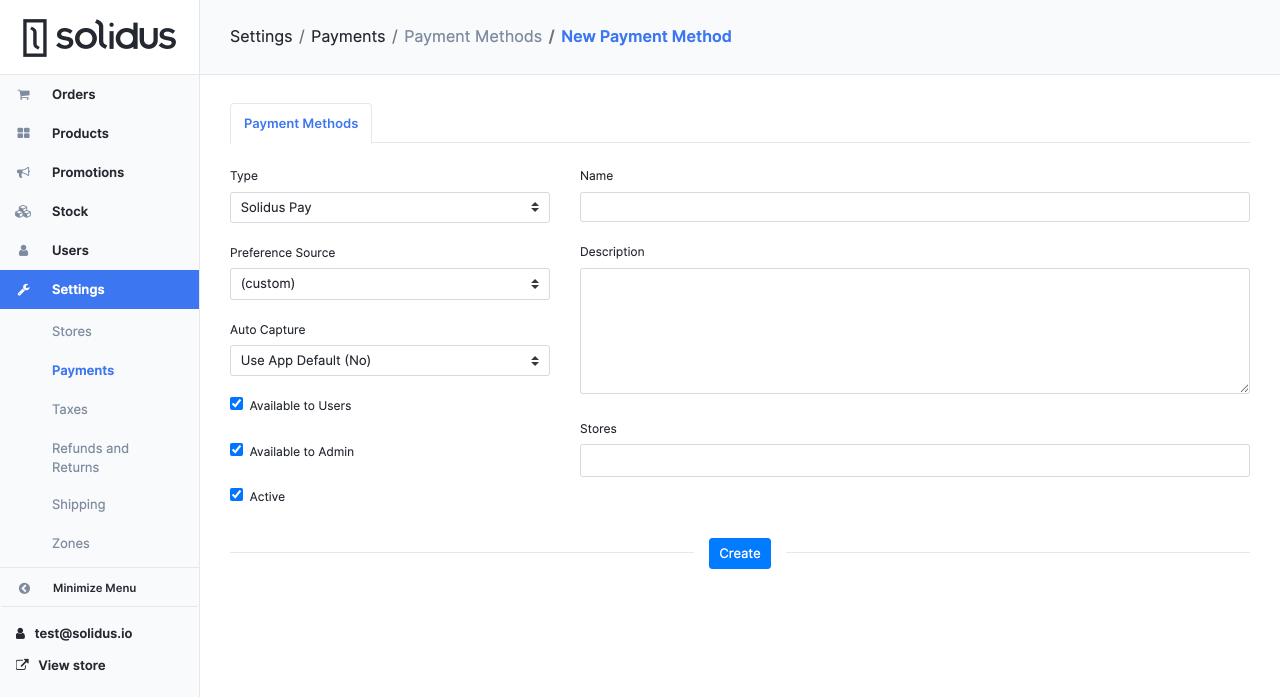Uncheck Available to Users
Image resolution: width=1280 pixels, height=697 pixels.
pyautogui.click(x=236, y=403)
